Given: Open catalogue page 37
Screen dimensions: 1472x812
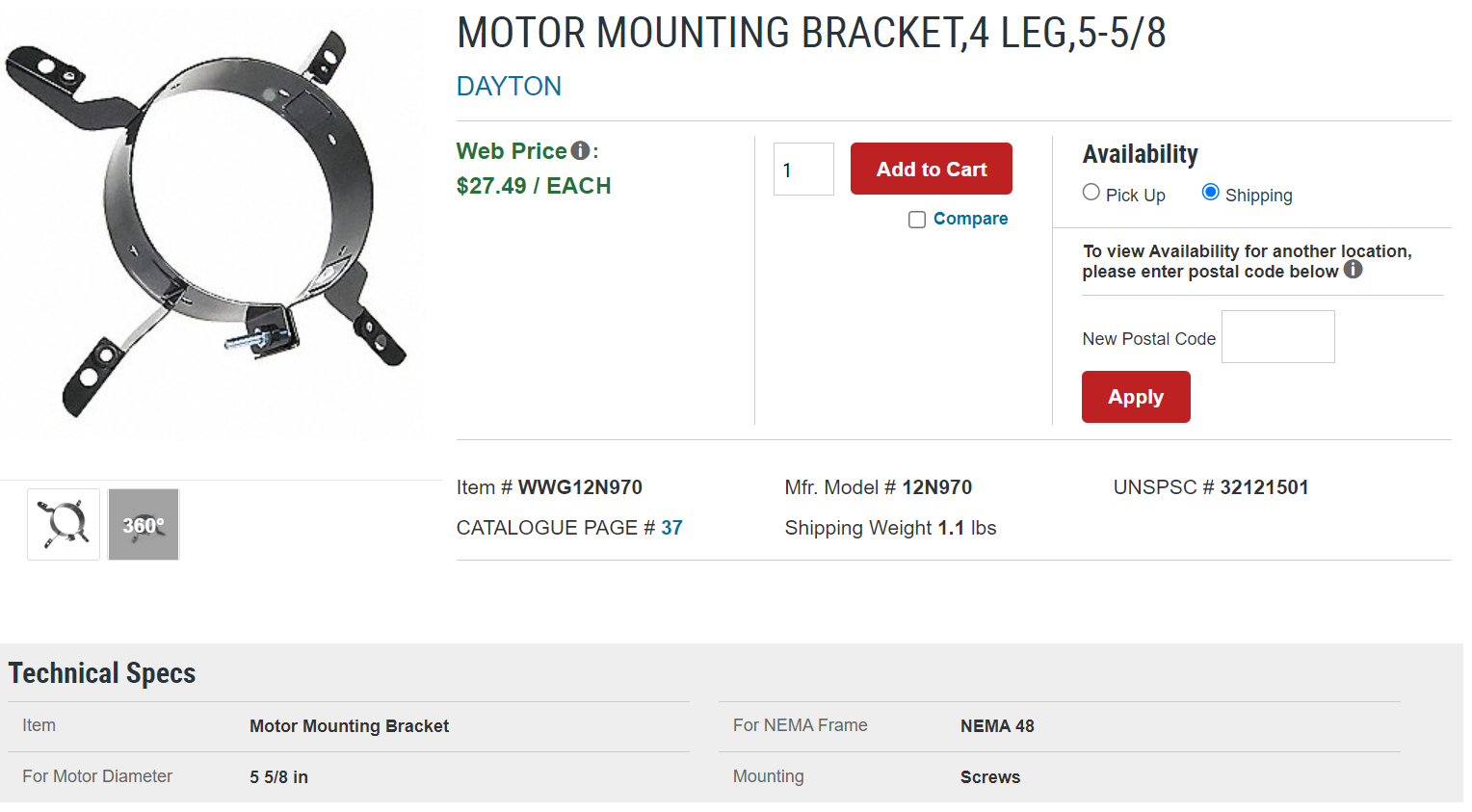Looking at the screenshot, I should pos(675,528).
